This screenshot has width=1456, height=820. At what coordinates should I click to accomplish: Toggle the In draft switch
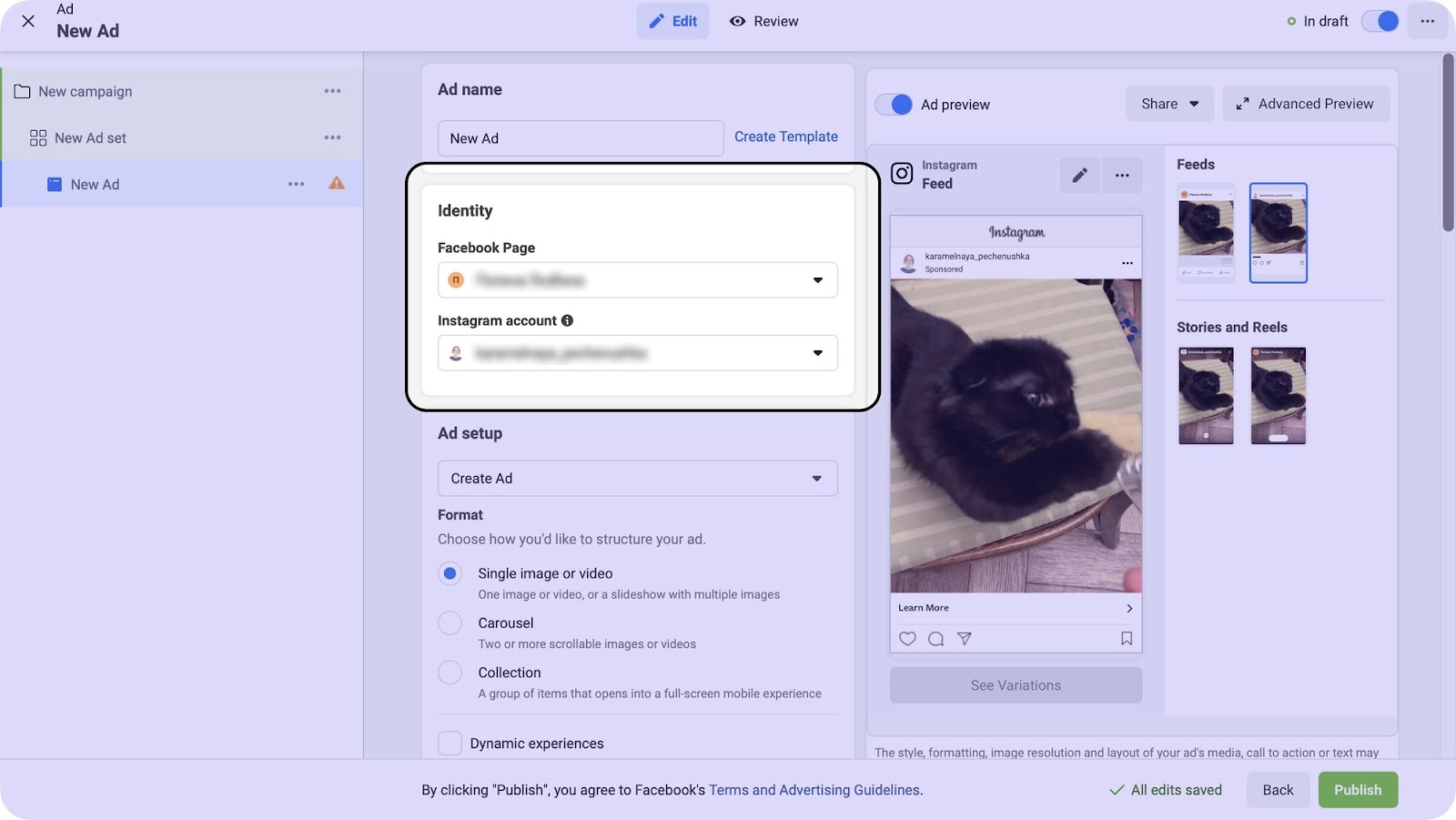coord(1380,21)
